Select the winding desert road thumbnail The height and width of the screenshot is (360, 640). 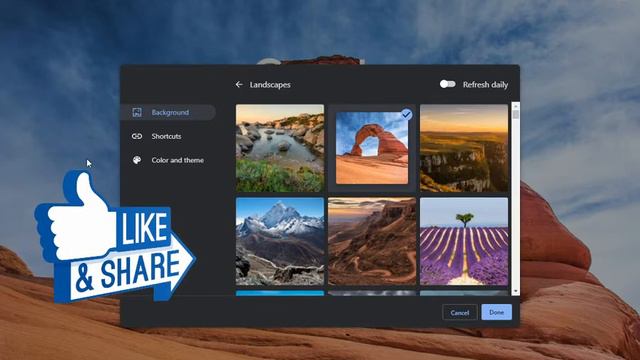point(372,241)
